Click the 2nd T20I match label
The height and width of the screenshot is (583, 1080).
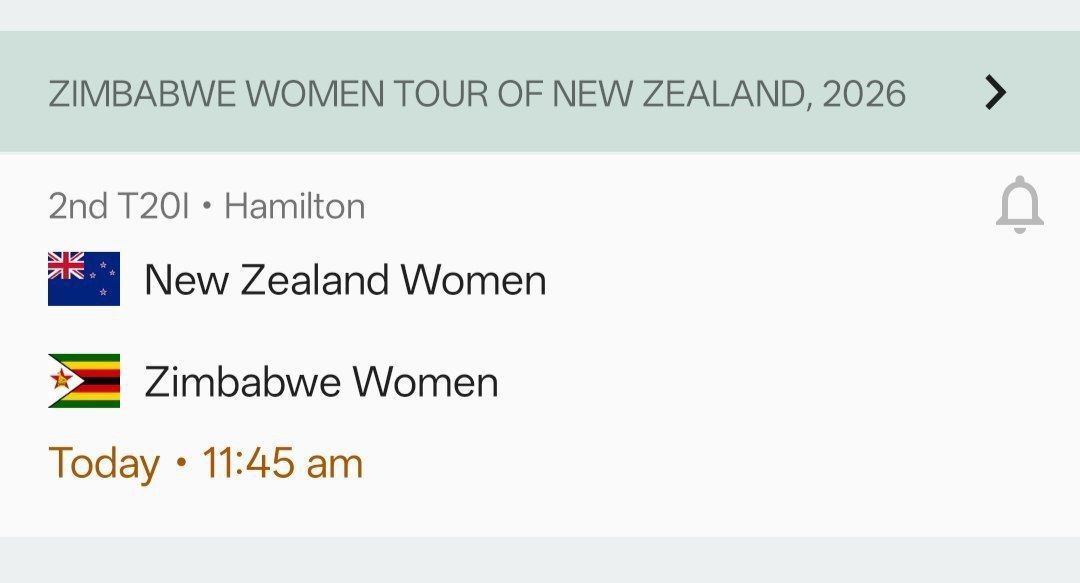tap(118, 207)
